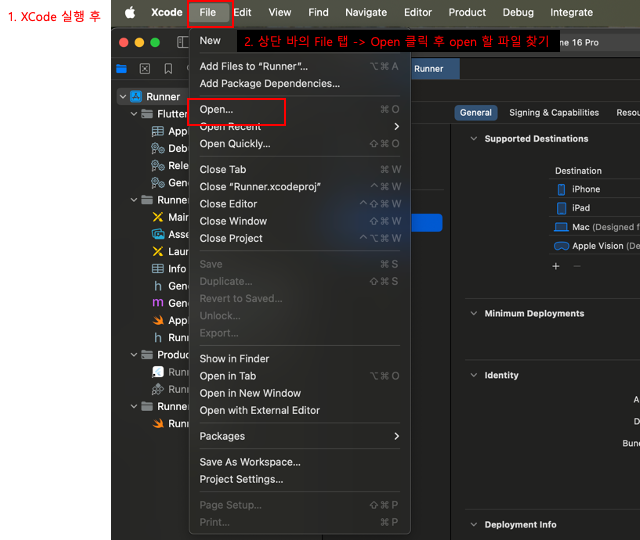Open the Navigate menu
Image resolution: width=640 pixels, height=540 pixels.
point(366,13)
